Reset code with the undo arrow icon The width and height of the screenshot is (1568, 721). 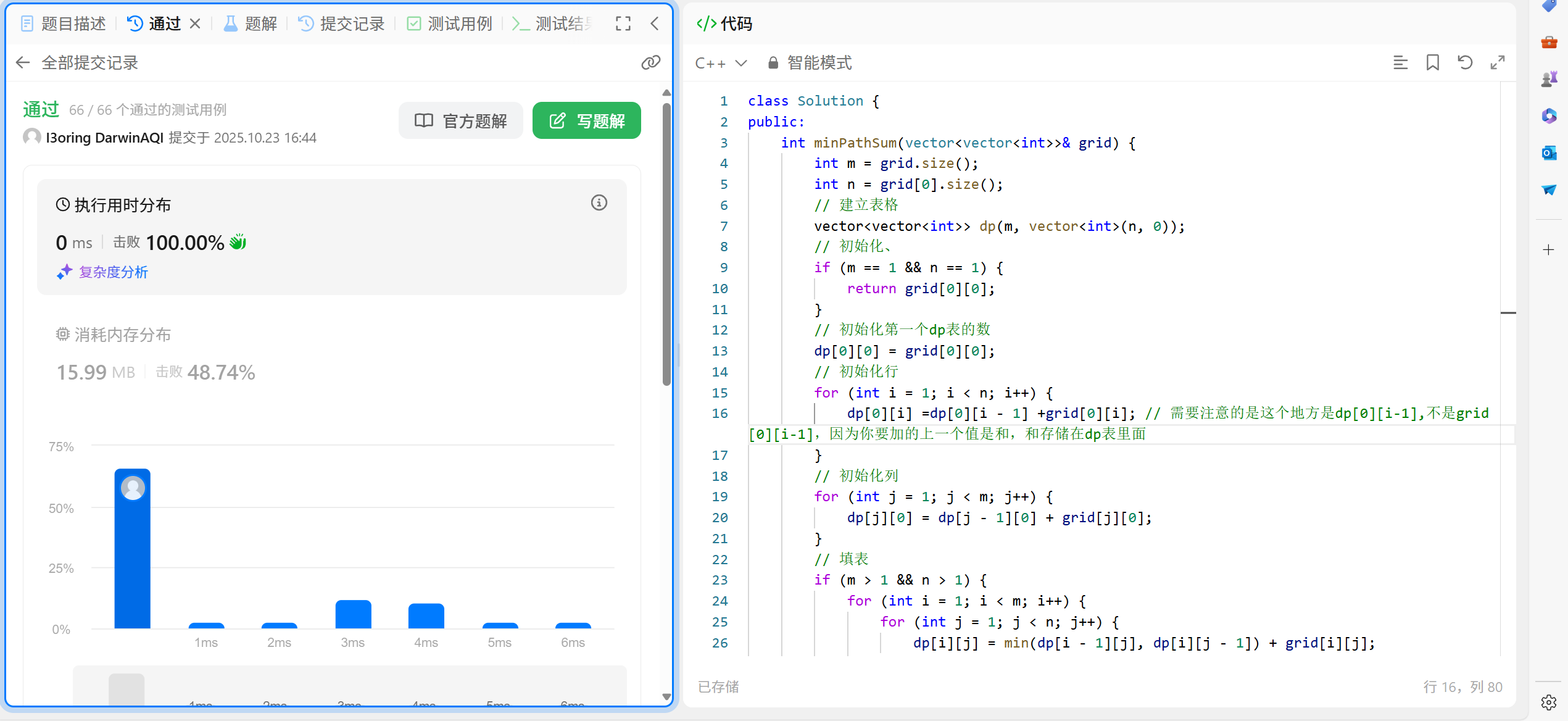pyautogui.click(x=1465, y=62)
